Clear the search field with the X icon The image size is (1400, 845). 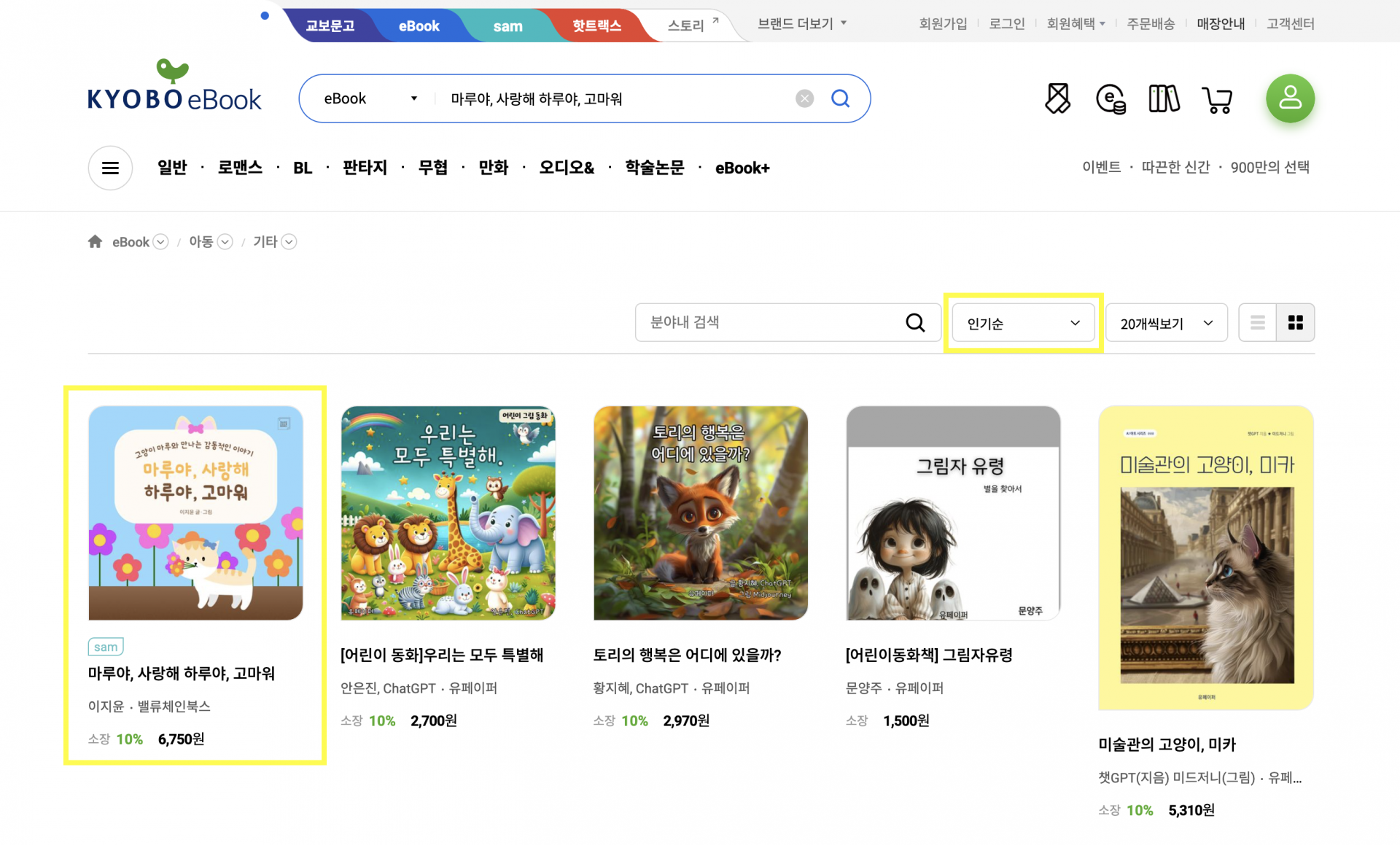click(804, 98)
